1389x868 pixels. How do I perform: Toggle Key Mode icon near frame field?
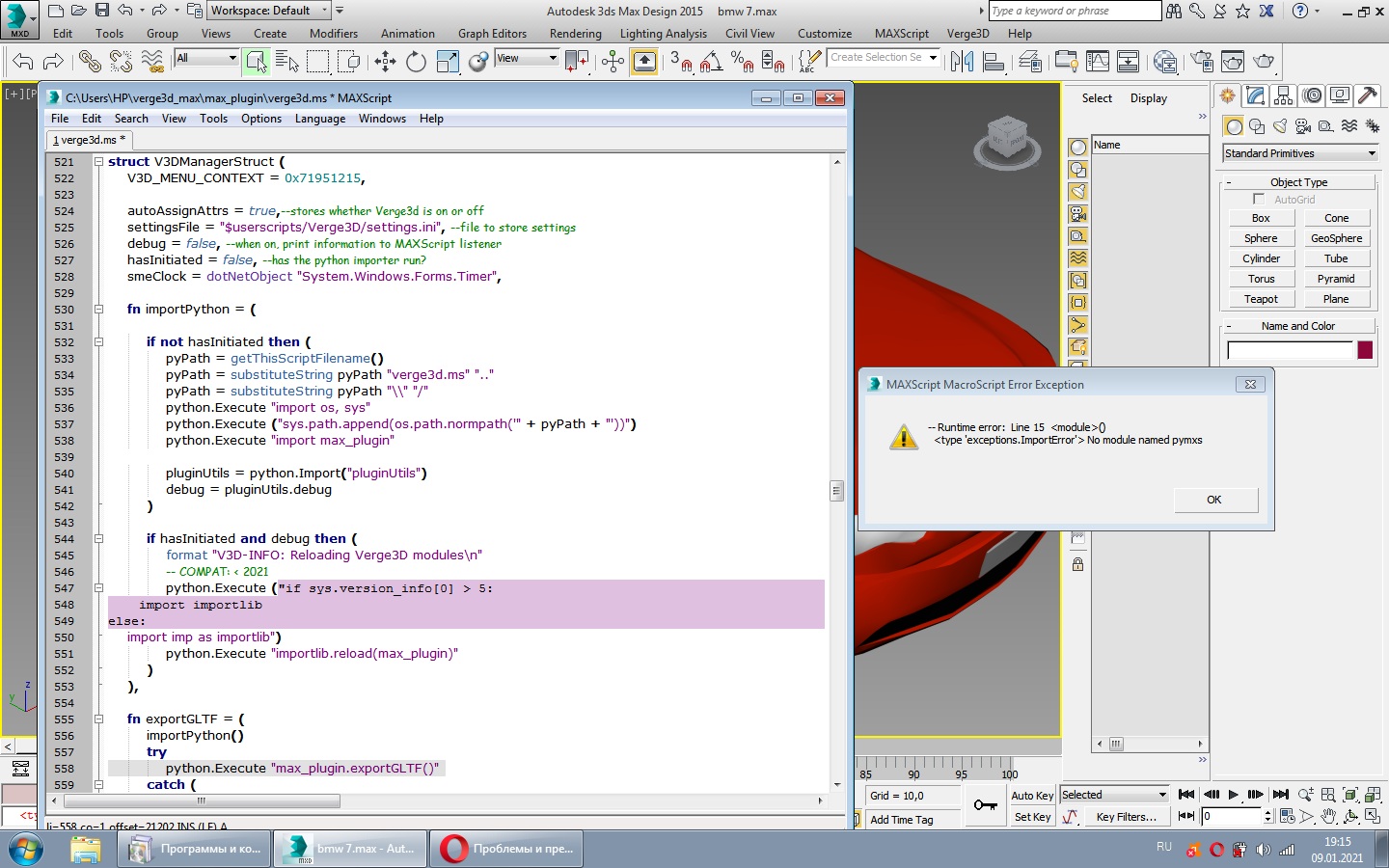[1186, 816]
